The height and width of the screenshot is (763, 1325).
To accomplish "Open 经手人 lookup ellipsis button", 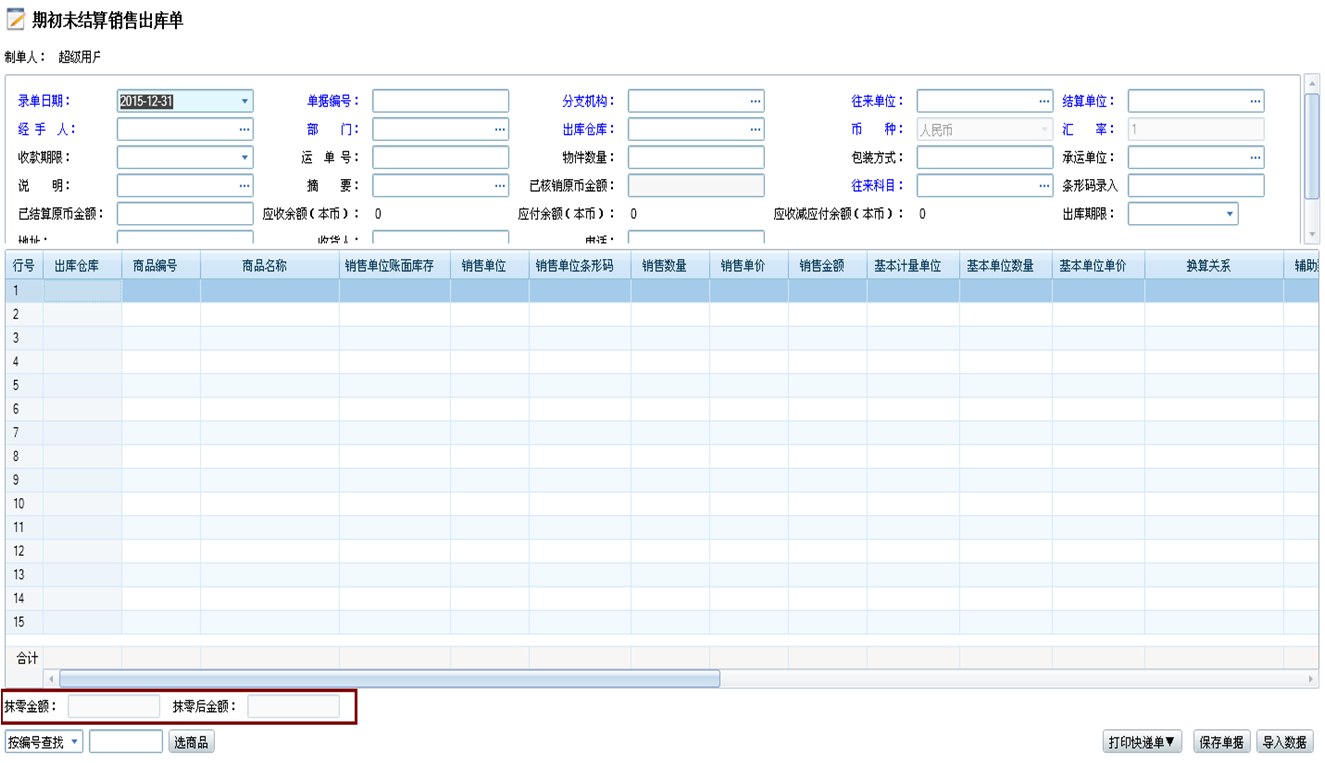I will pos(245,129).
